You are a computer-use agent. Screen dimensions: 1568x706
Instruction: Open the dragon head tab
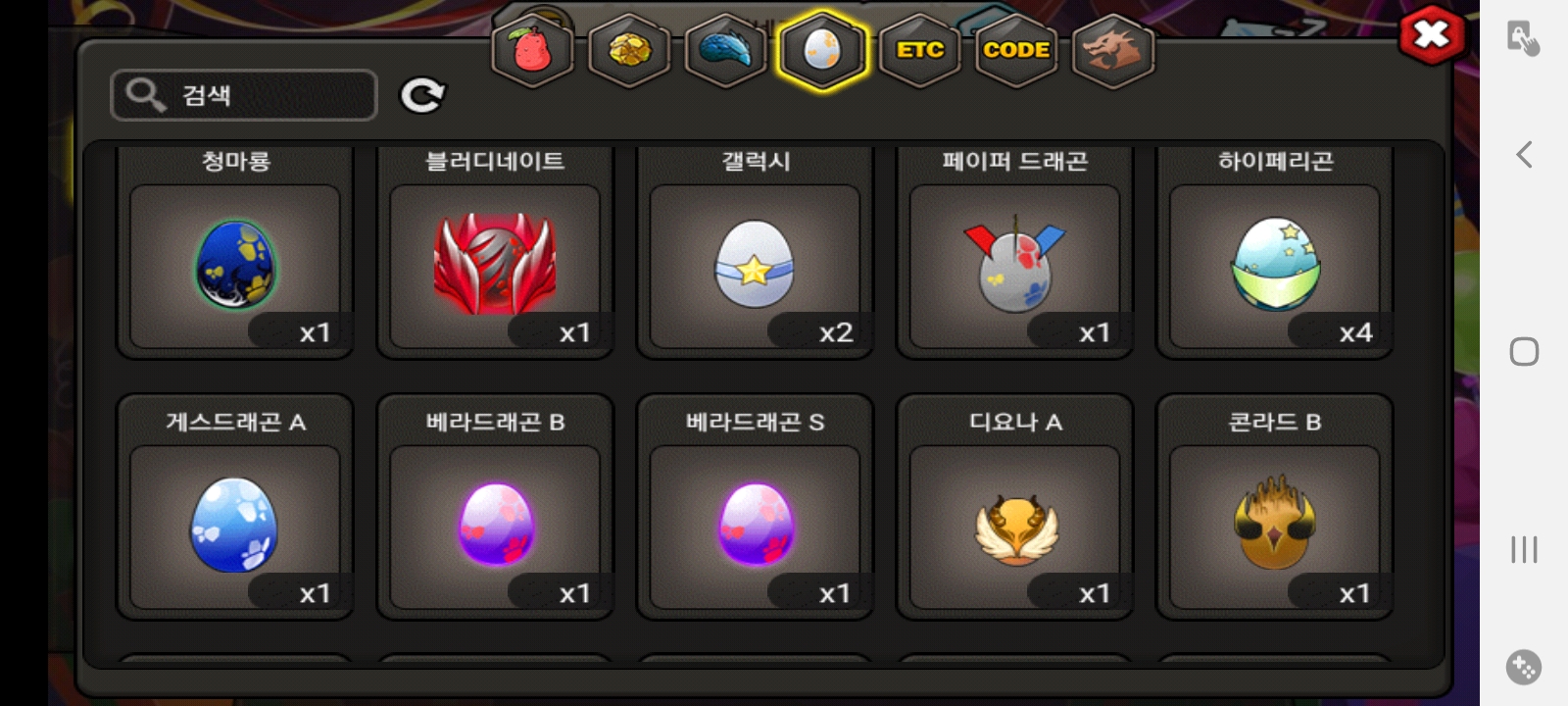[x=1113, y=50]
